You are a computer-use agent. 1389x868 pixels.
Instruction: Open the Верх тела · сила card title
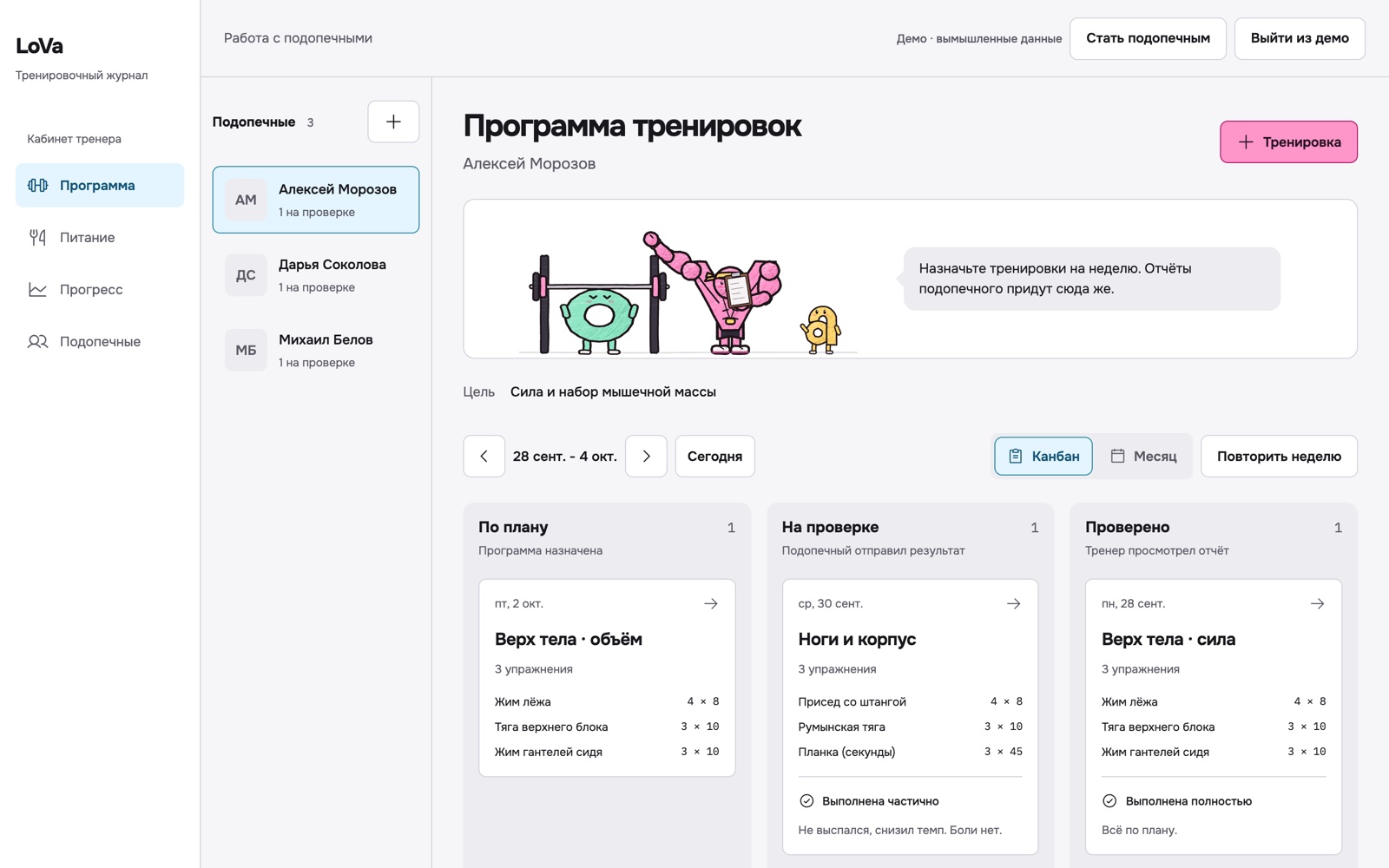(x=1168, y=639)
